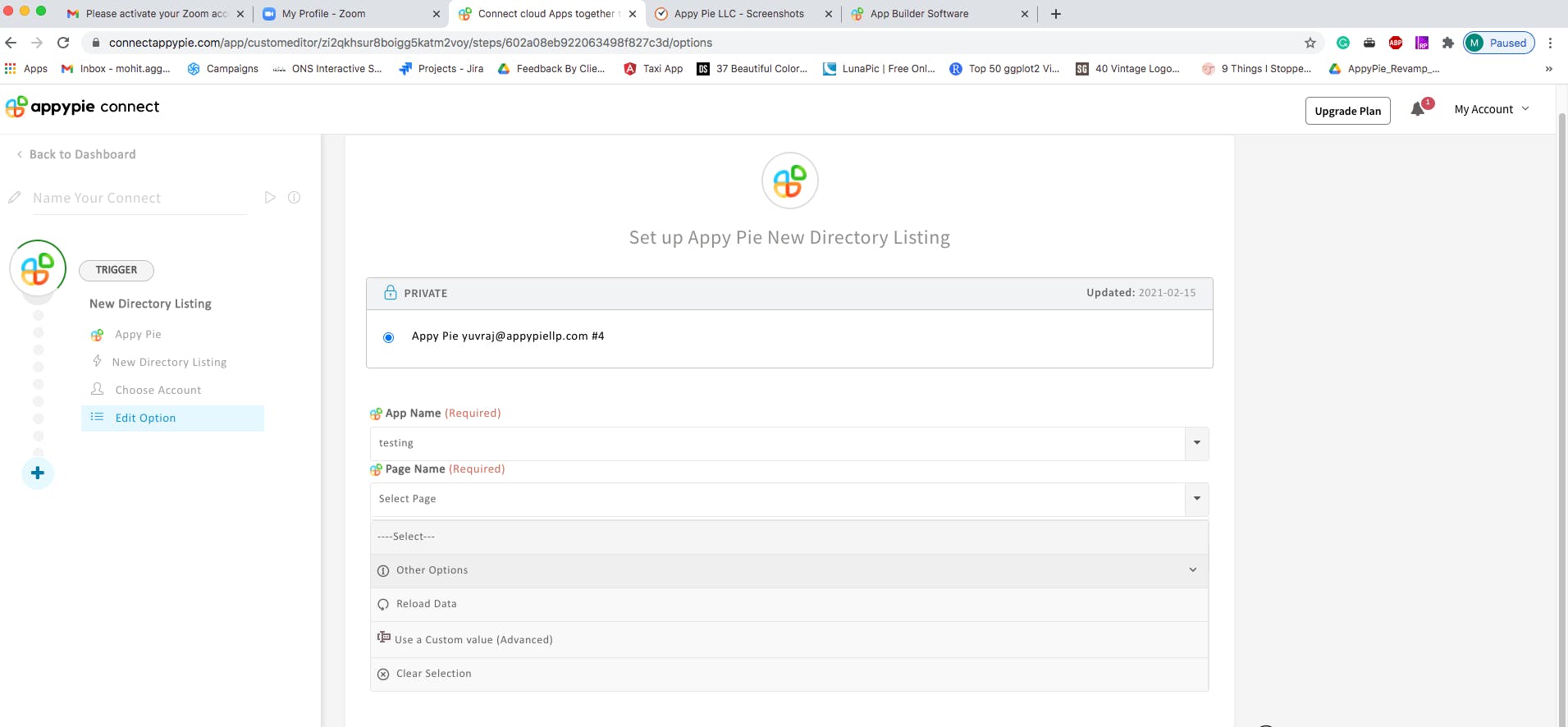
Task: Click the Appy Pie Connect logo
Action: (x=82, y=107)
